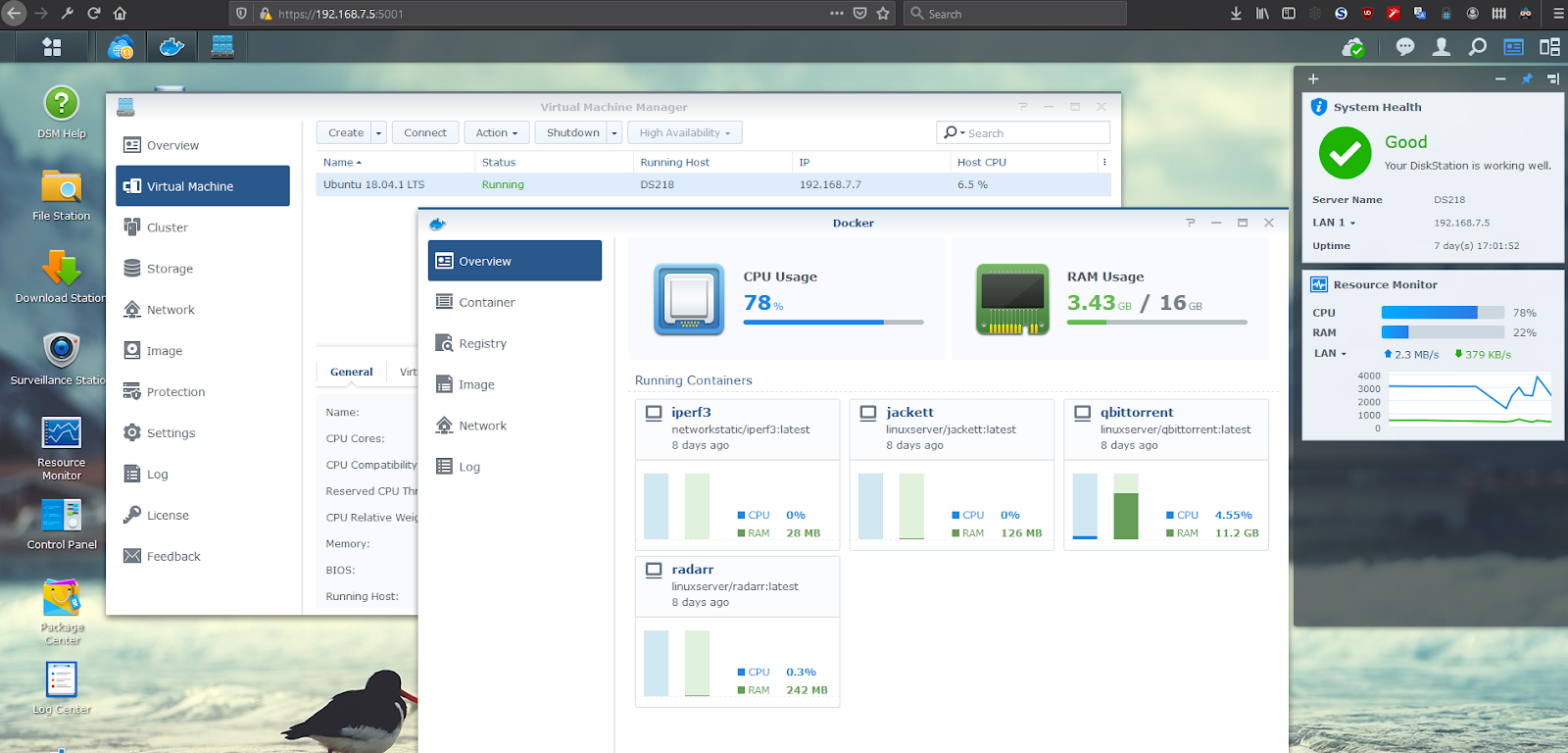Open Docker window help question mark

(1191, 223)
